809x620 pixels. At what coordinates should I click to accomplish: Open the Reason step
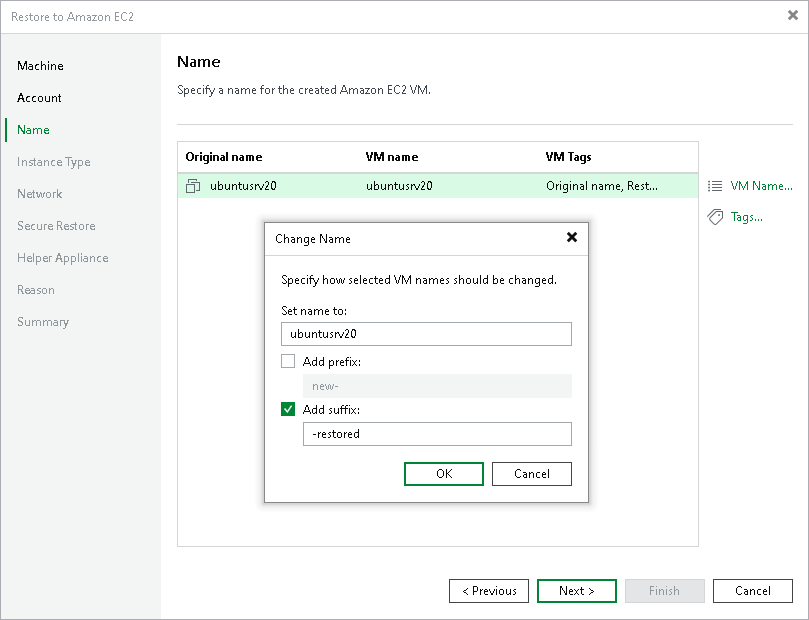(x=36, y=290)
